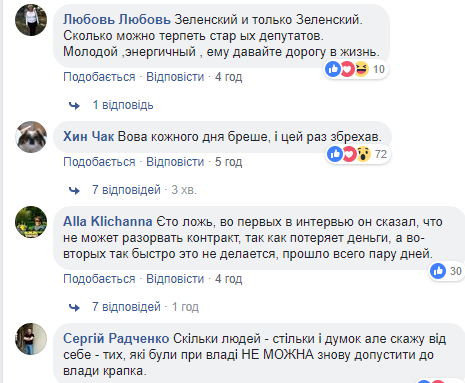Open Хин Чак's avatar picture
The width and height of the screenshot is (465, 383).
click(x=31, y=137)
